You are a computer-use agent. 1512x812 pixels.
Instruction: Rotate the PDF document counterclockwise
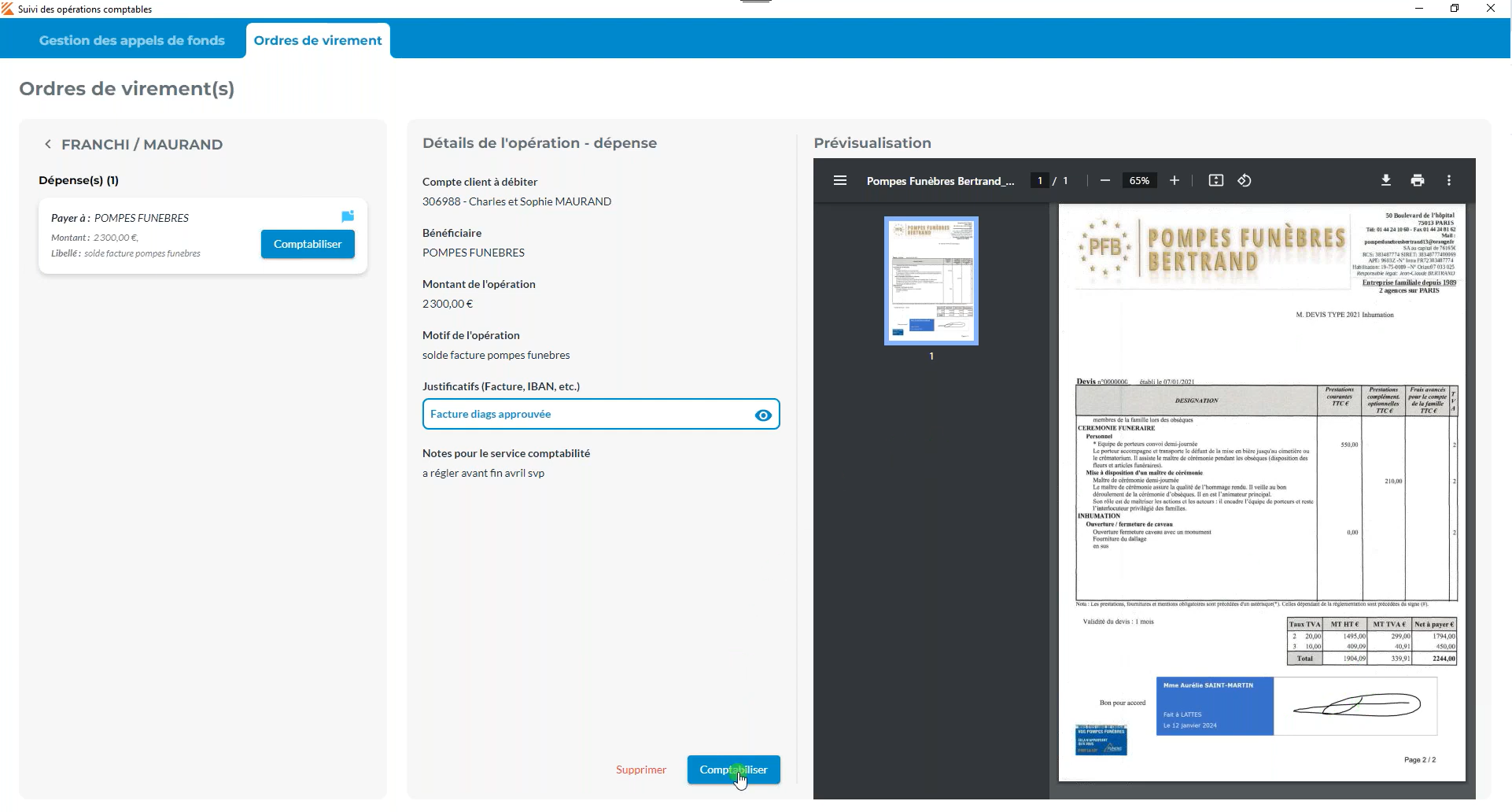(x=1245, y=181)
